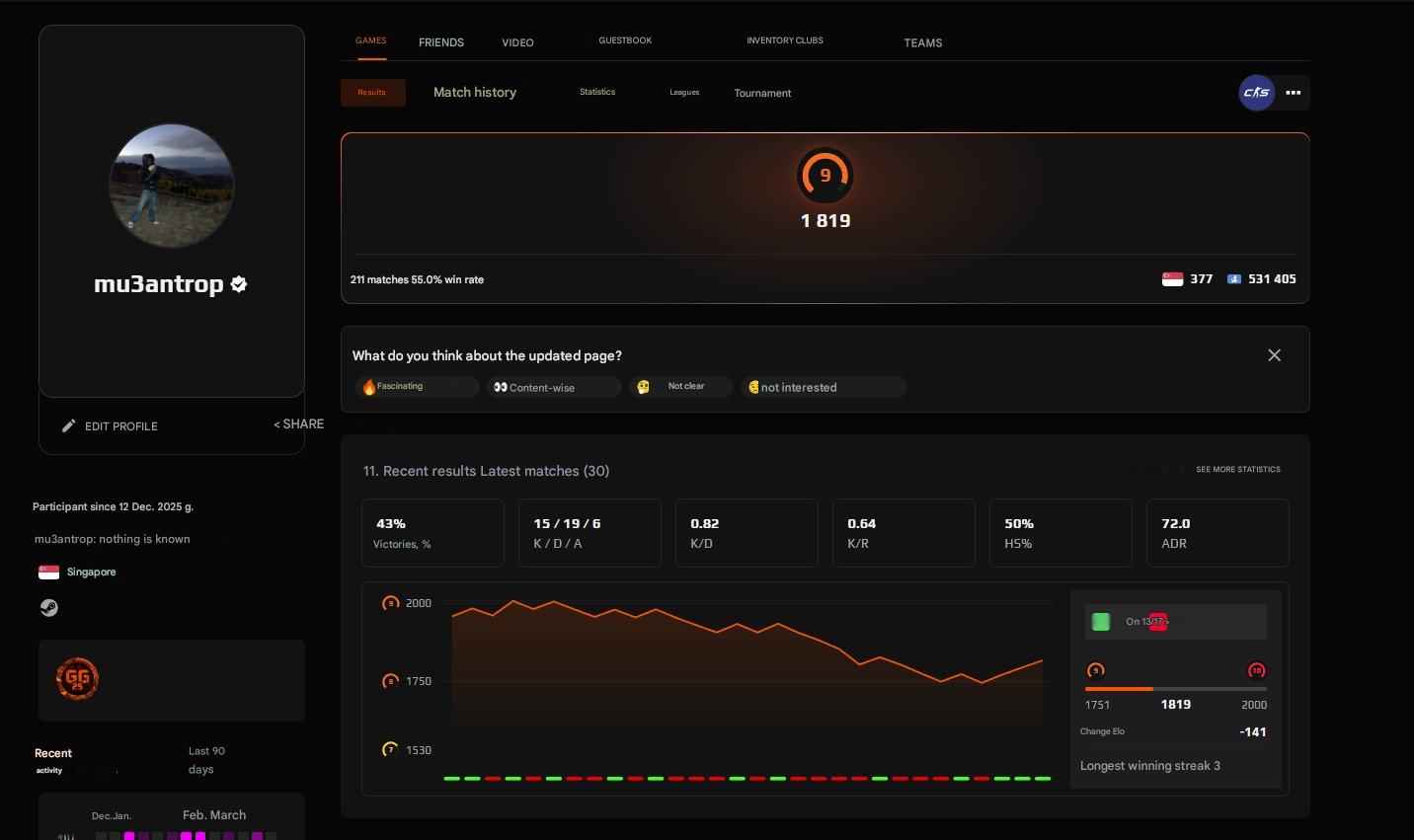Viewport: 1414px width, 840px height.
Task: Open the three-dot overflow menu near the CS logo
Action: 1294,92
